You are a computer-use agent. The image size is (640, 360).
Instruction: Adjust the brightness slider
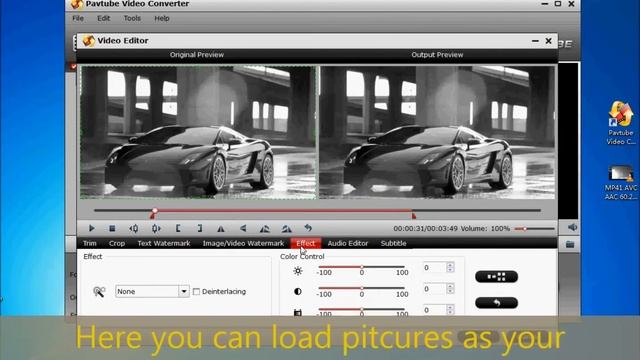(362, 267)
